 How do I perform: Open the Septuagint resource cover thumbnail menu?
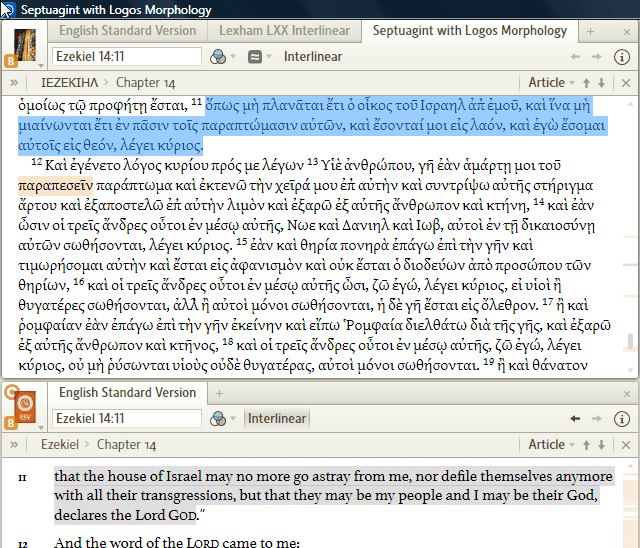click(x=25, y=45)
